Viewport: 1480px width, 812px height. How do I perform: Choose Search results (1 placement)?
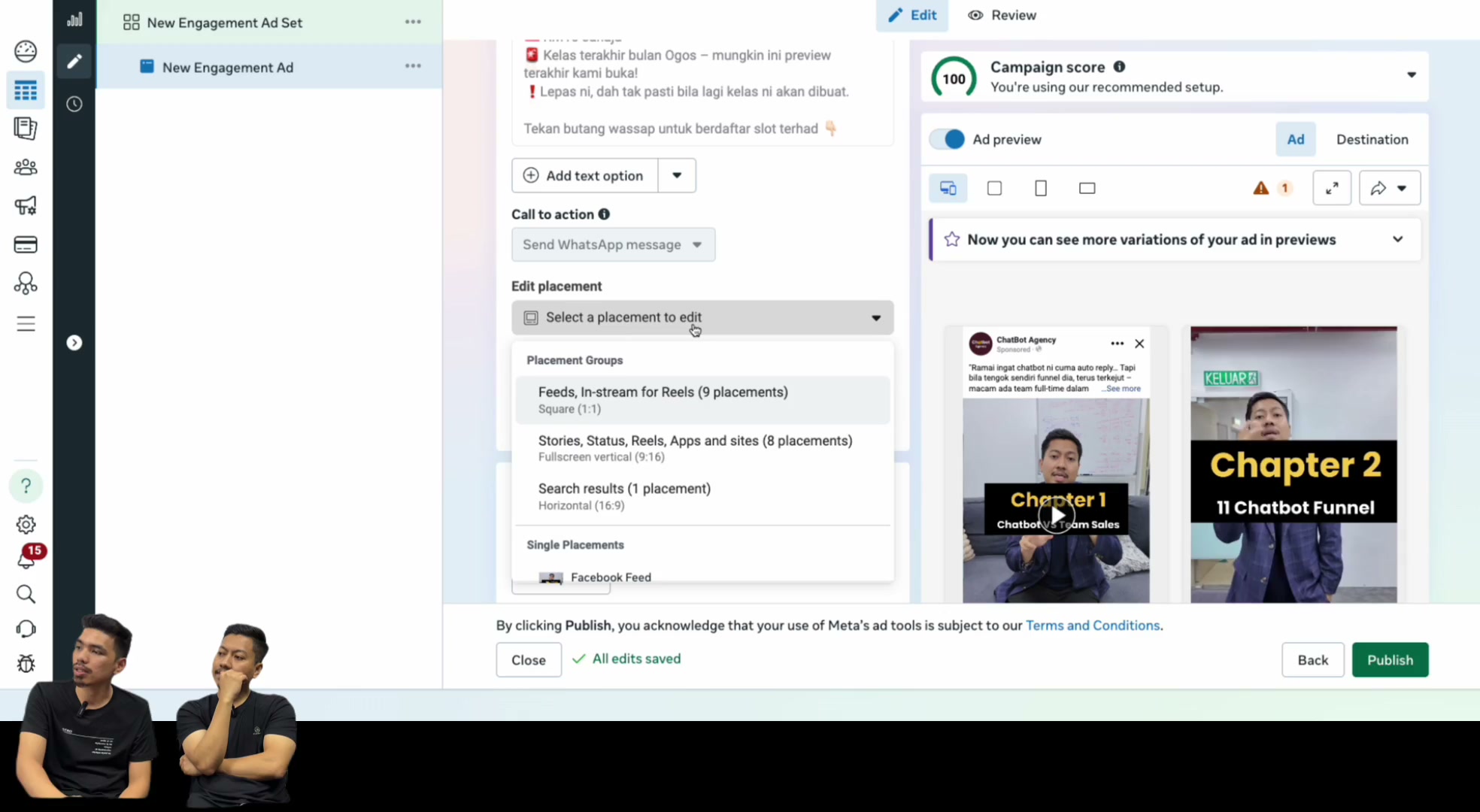[x=702, y=496]
